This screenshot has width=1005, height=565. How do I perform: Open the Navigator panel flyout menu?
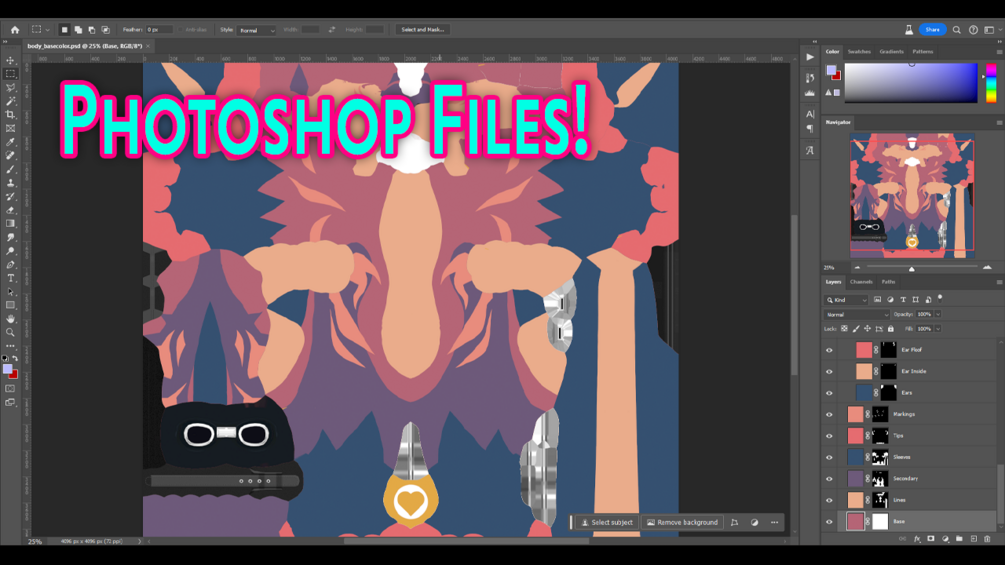click(x=999, y=122)
